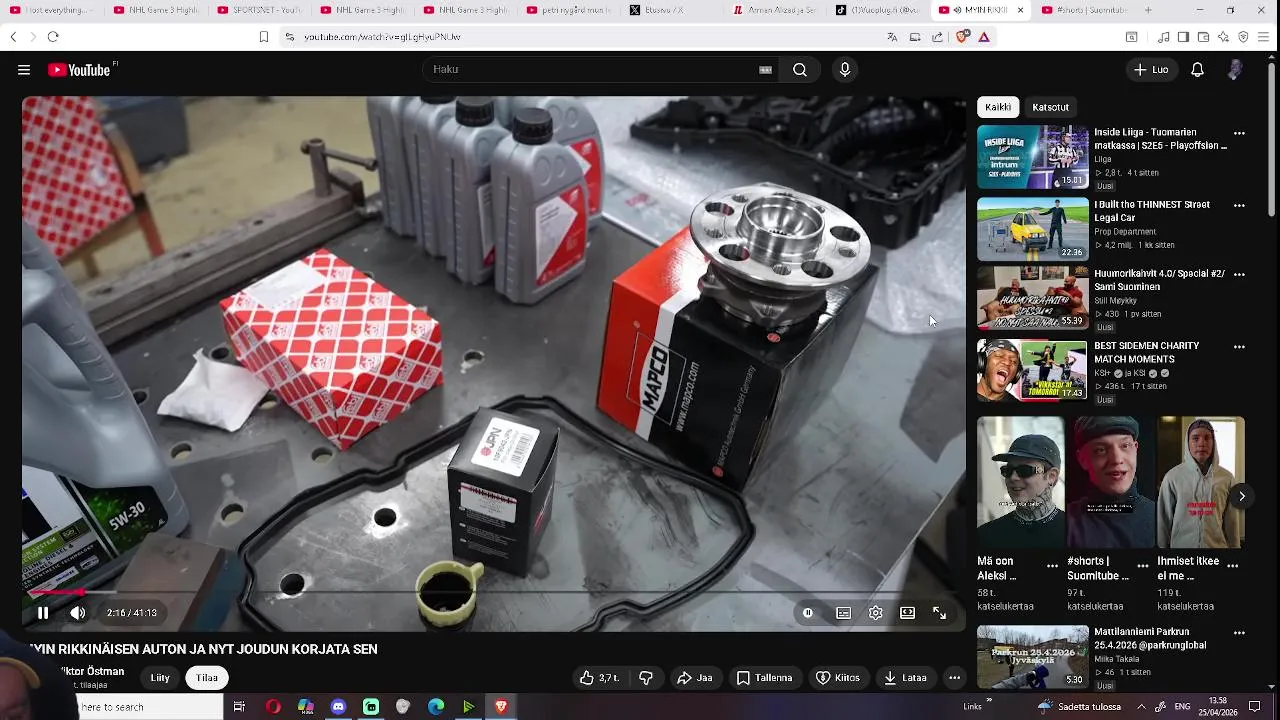
Task: Like the video with 3,7 t. likes
Action: [x=598, y=678]
